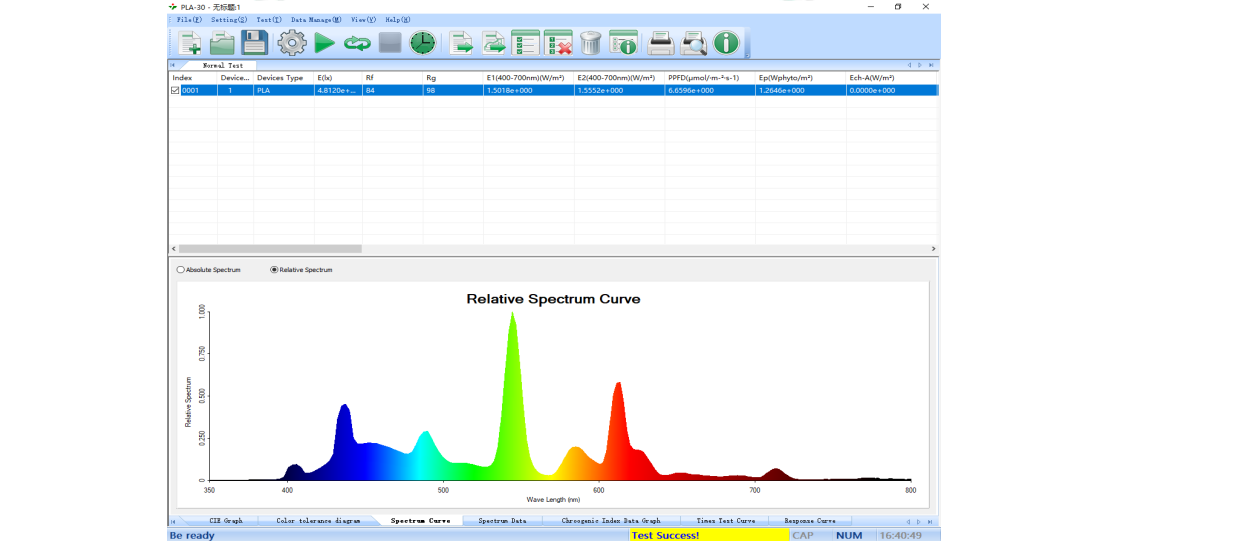The height and width of the screenshot is (541, 1240).
Task: Delete data with the trash can icon
Action: pos(591,42)
